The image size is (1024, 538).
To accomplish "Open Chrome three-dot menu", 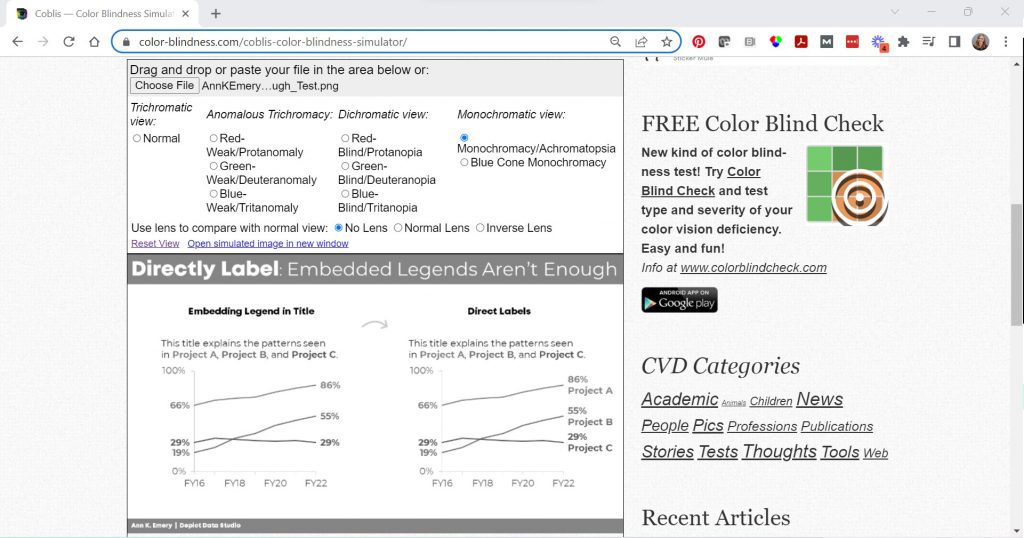I will (1006, 42).
